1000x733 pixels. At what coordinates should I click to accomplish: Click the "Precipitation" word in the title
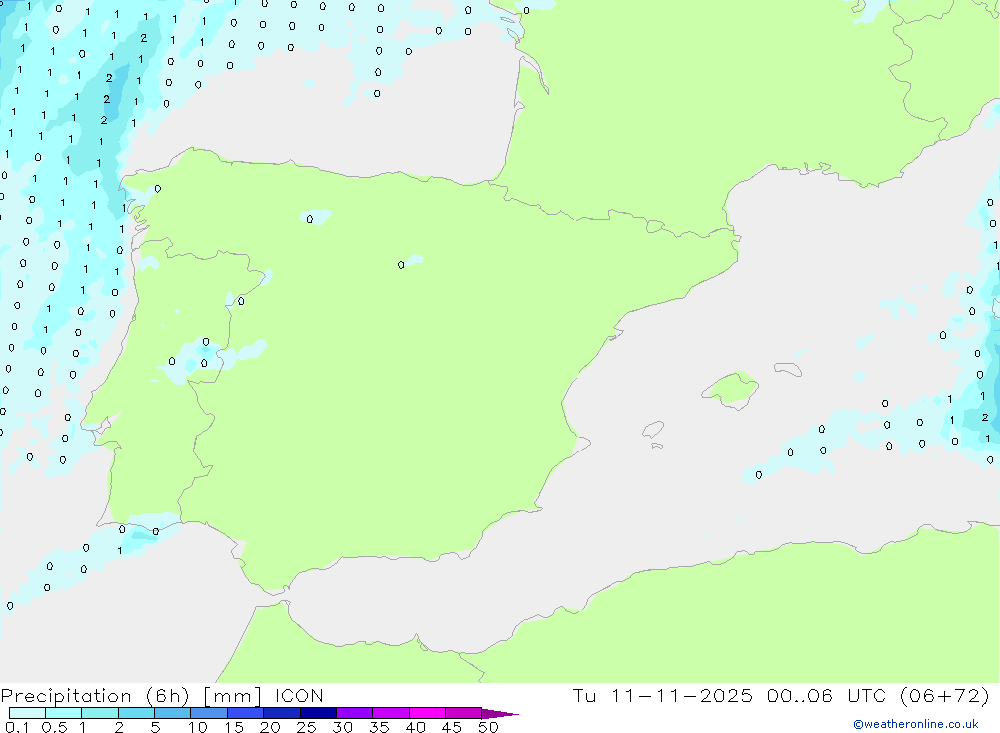[x=66, y=696]
